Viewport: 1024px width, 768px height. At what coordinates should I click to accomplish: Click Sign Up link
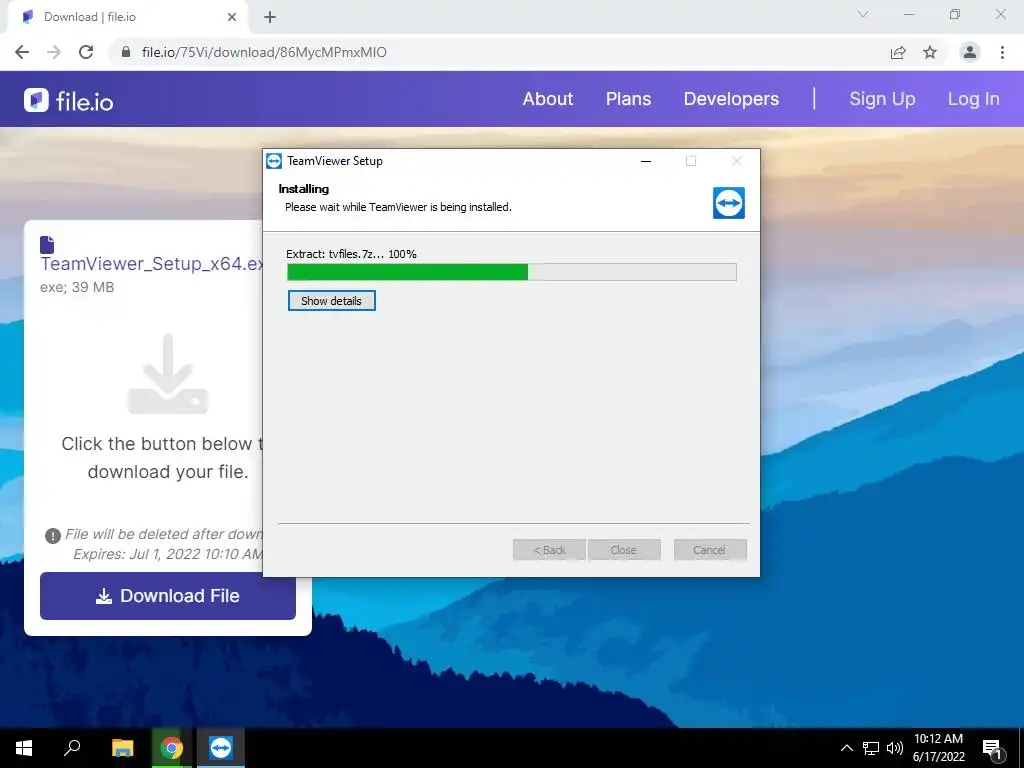882,99
